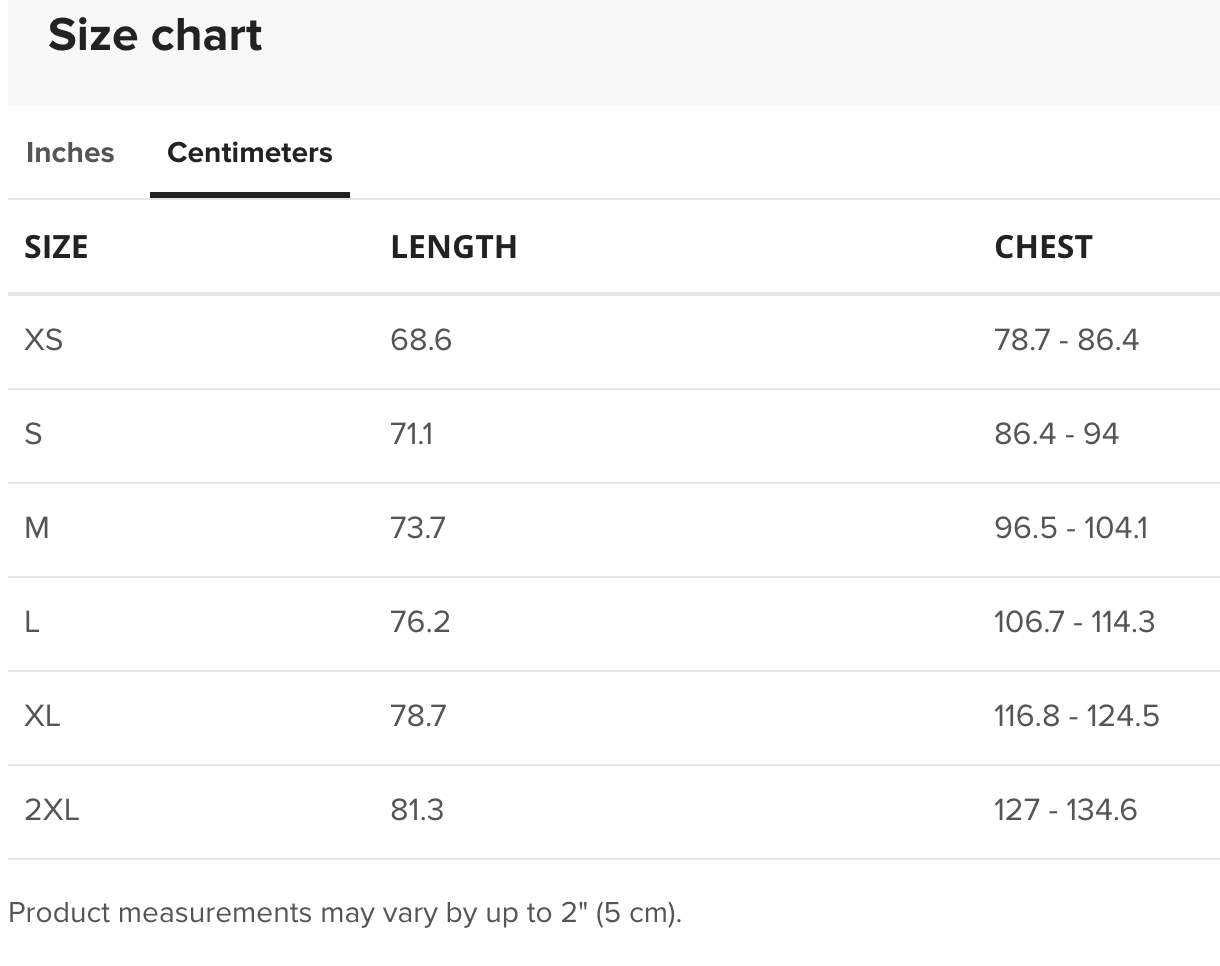Select the XS size row label

click(x=43, y=341)
